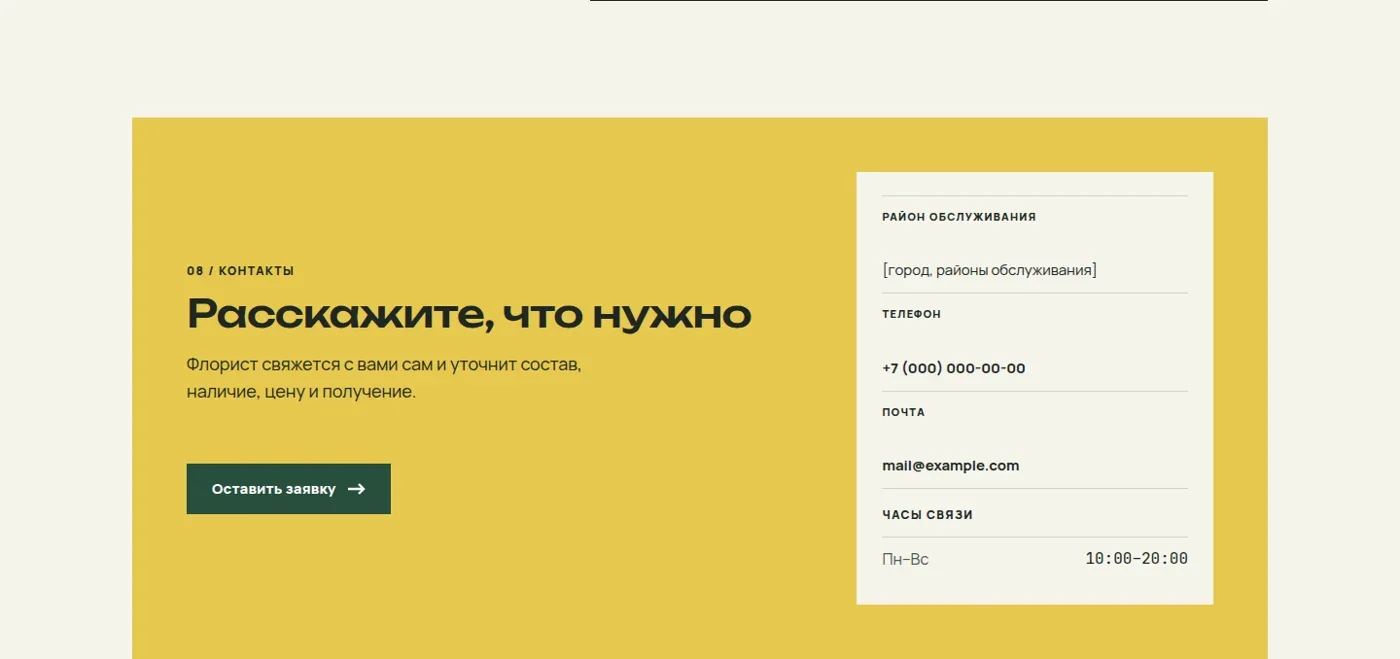Click the arrow icon in the request button
This screenshot has height=659, width=1400.
[356, 489]
